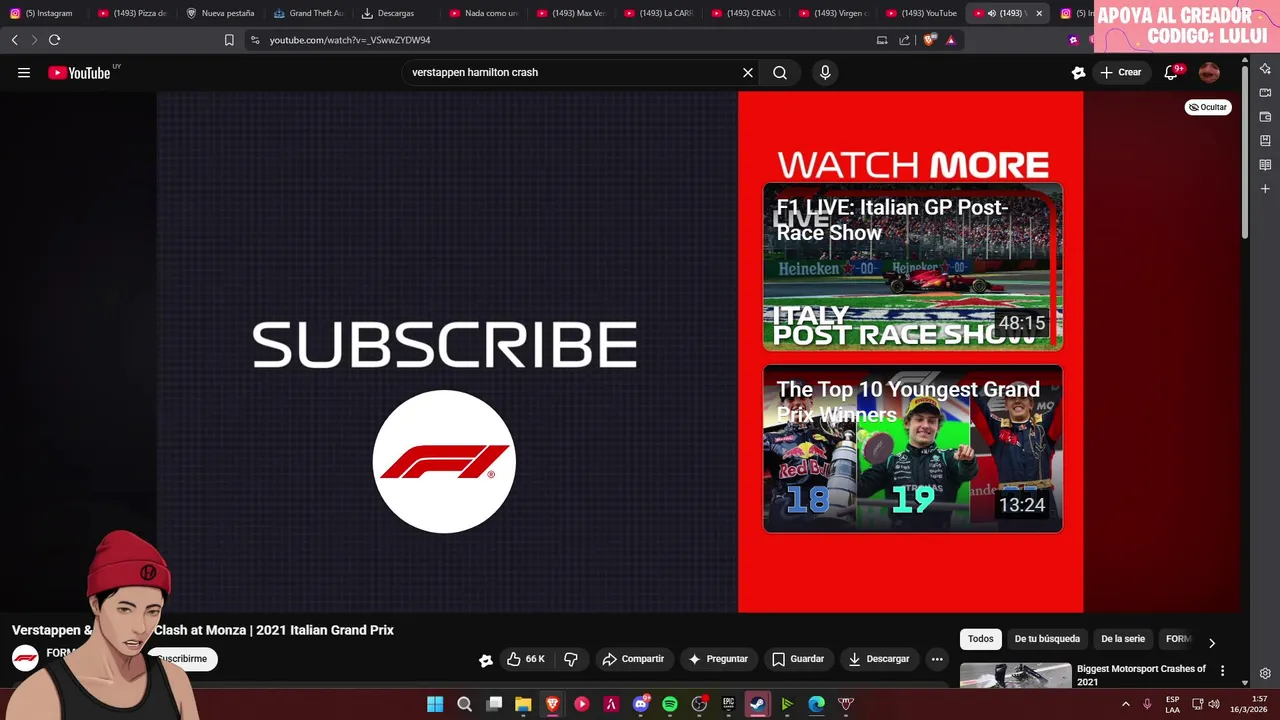Switch to the Nueva pestaña tab

220,13
